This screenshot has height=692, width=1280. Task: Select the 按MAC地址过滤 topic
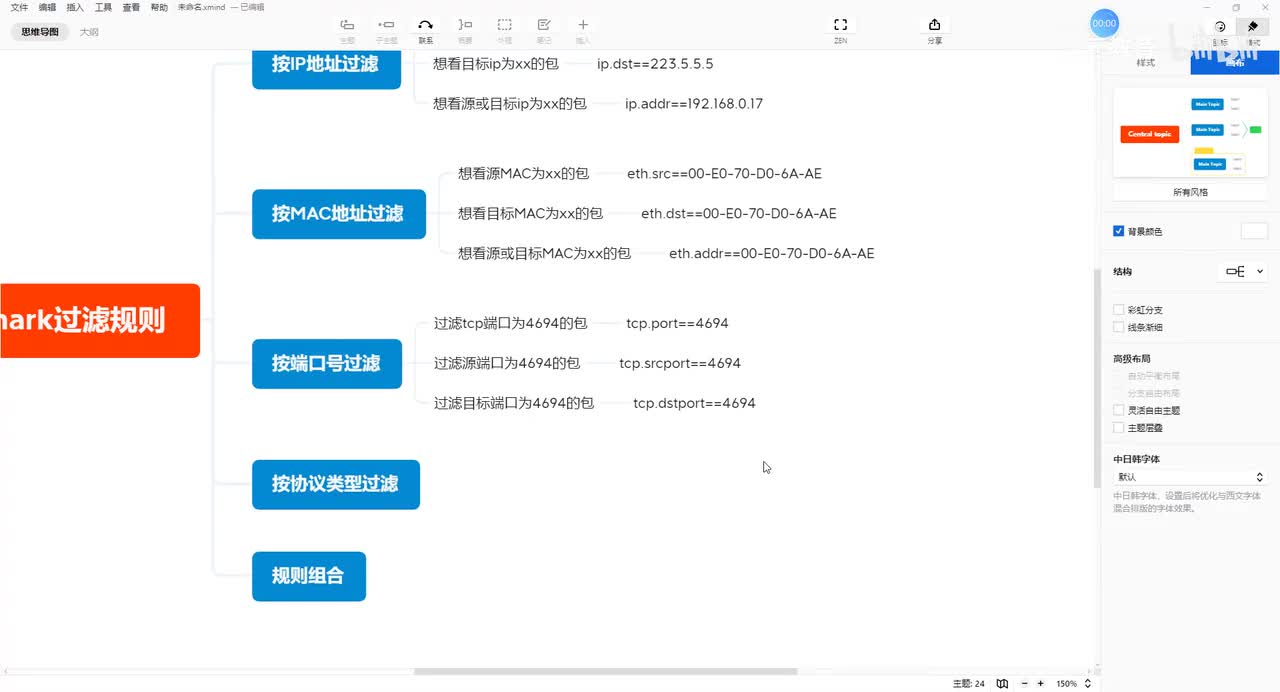coord(338,214)
